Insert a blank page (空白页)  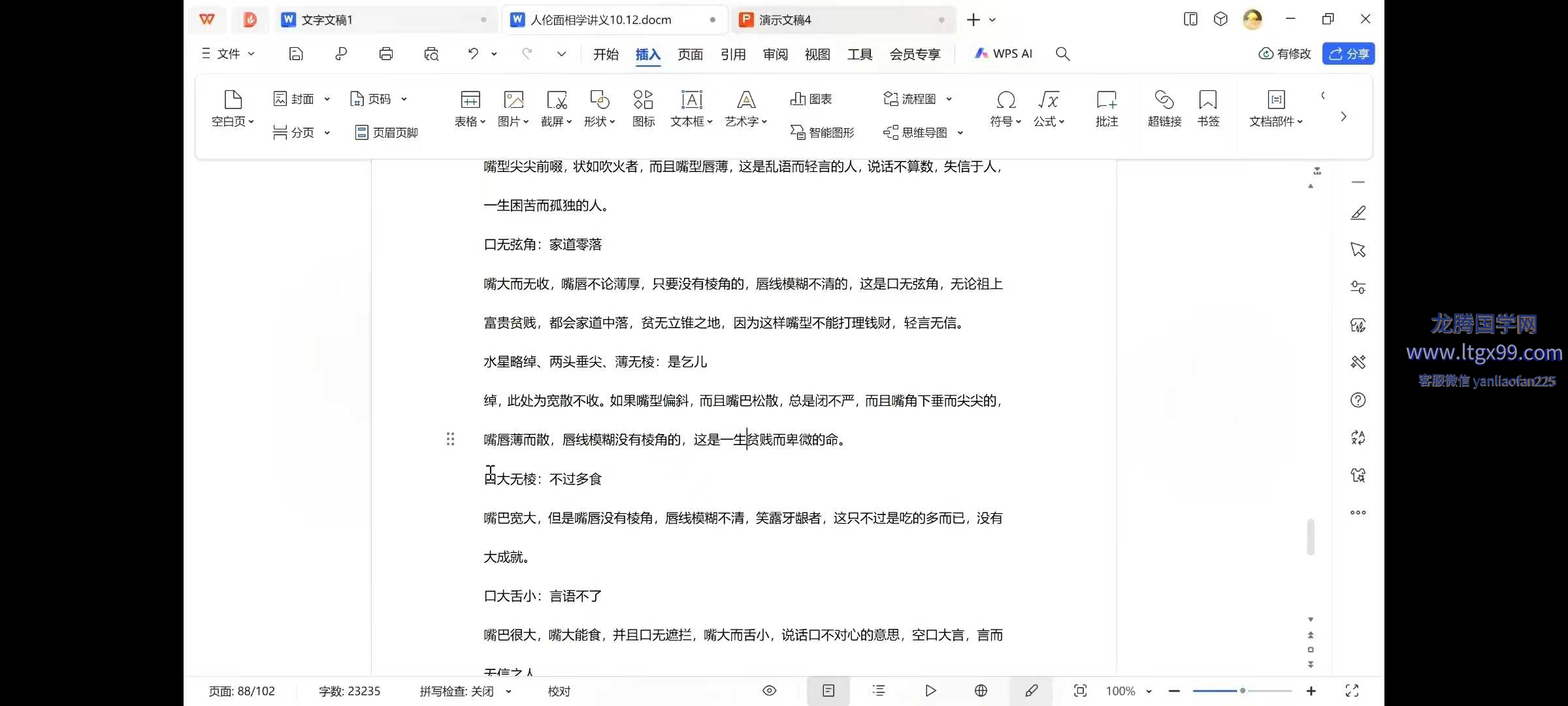point(233,109)
